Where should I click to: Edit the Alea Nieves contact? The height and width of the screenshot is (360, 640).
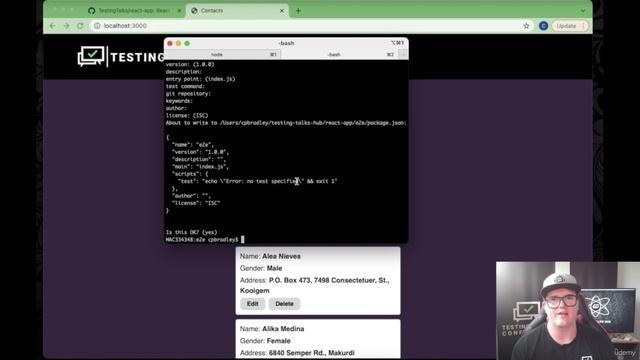[252, 304]
